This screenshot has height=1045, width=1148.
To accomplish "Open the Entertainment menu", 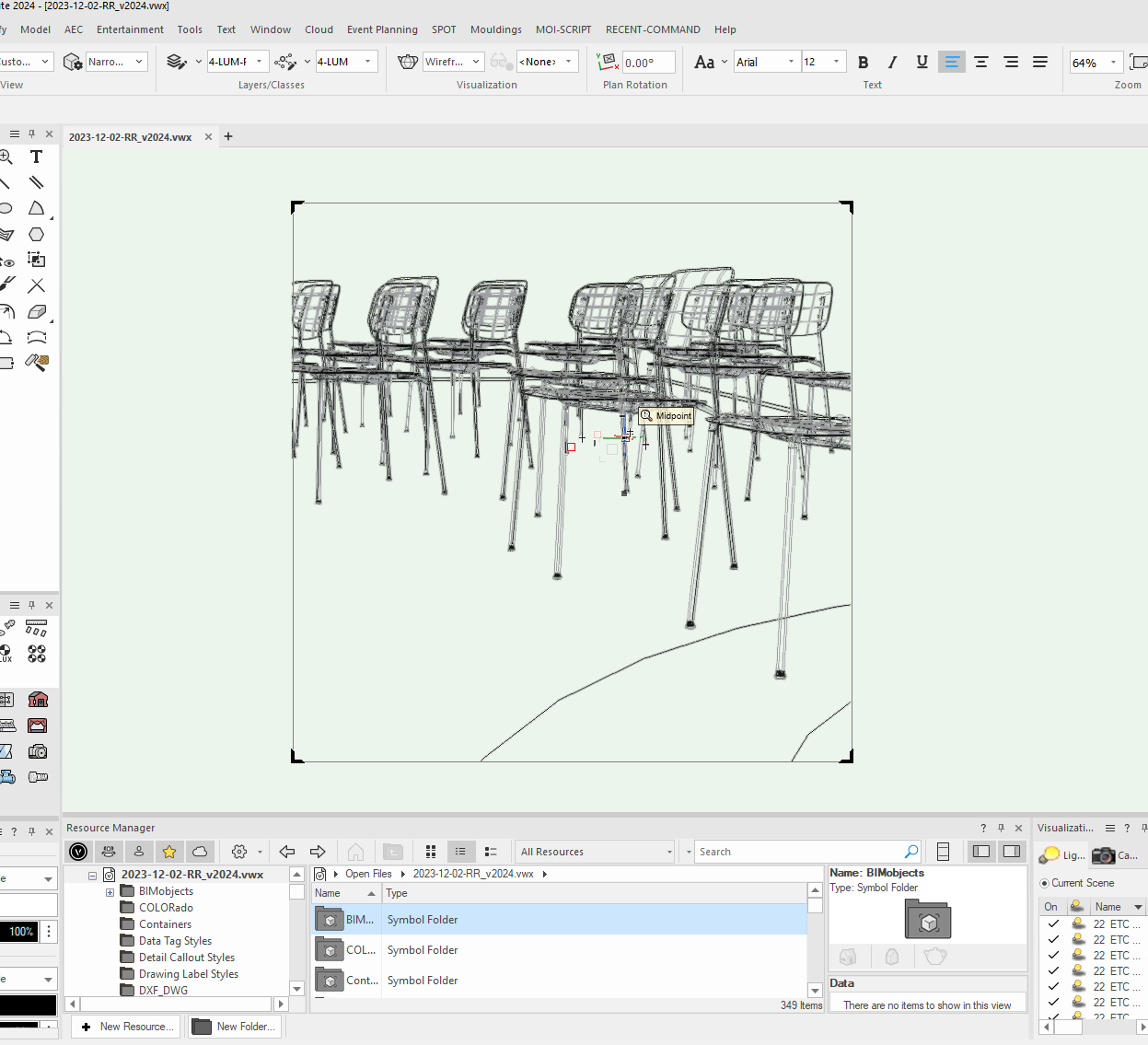I will point(129,29).
